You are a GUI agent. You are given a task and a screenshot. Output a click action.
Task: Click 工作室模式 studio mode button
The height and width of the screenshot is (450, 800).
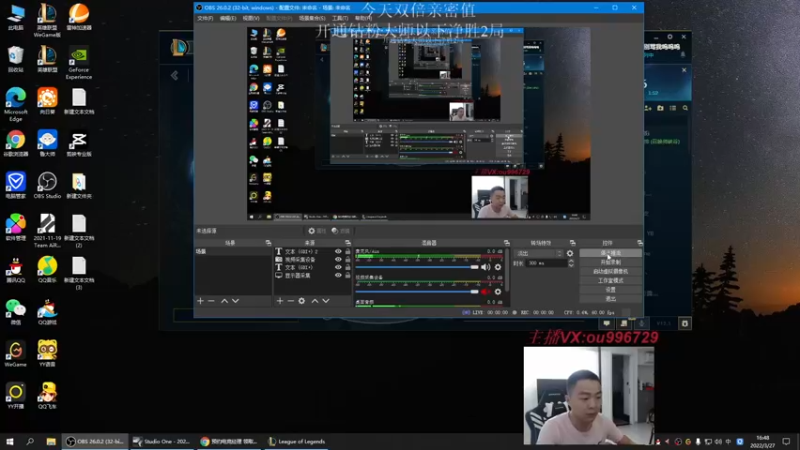(610, 281)
